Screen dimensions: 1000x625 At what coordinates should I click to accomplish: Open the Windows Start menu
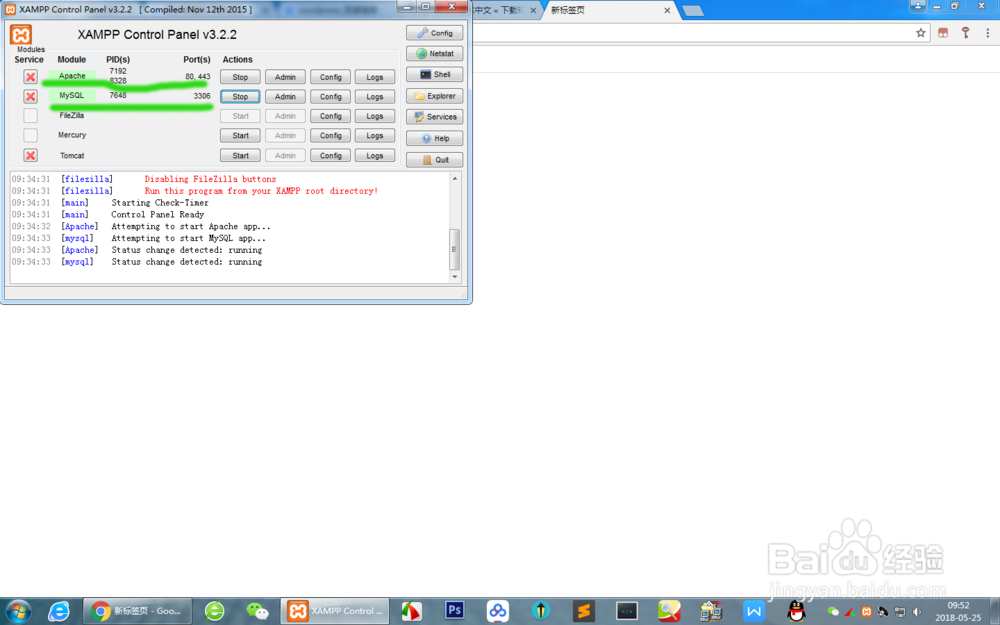pyautogui.click(x=18, y=611)
